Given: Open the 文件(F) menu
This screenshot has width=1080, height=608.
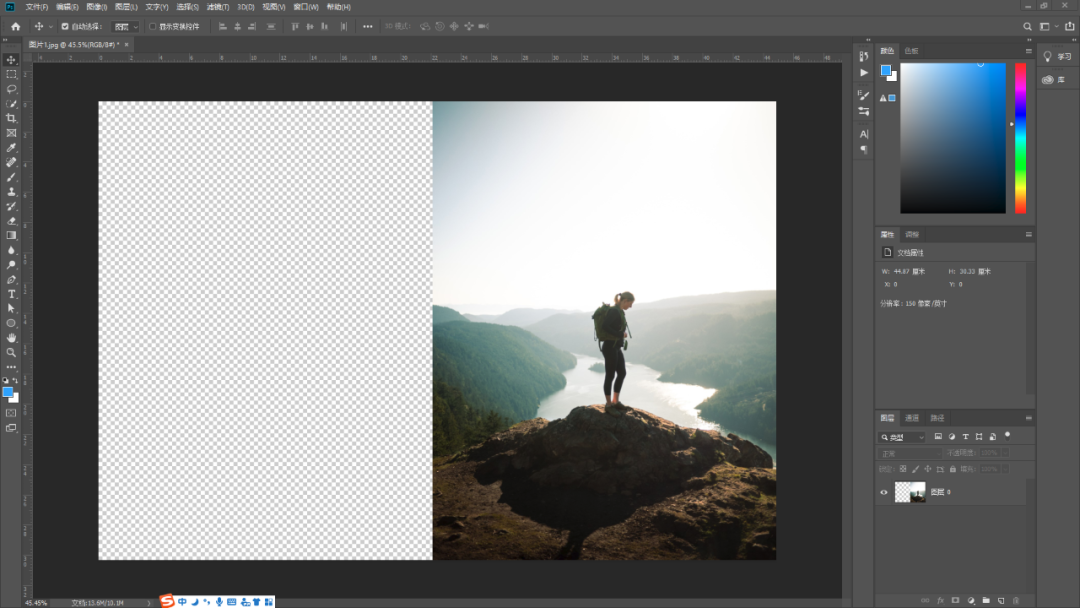Looking at the screenshot, I should tap(37, 7).
